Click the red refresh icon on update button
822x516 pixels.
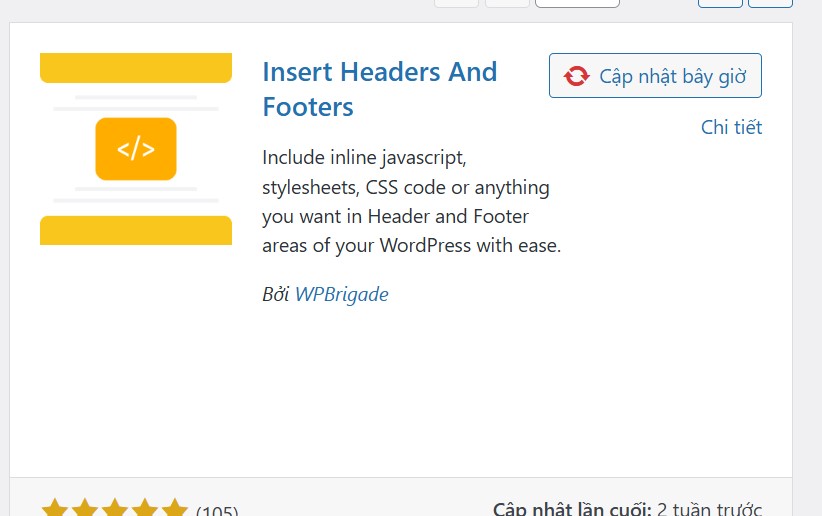pos(576,76)
